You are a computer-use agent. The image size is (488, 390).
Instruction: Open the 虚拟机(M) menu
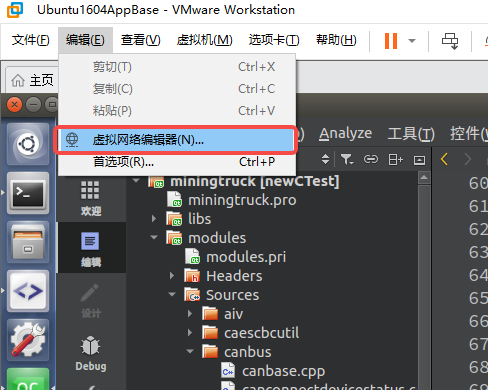[x=204, y=40]
